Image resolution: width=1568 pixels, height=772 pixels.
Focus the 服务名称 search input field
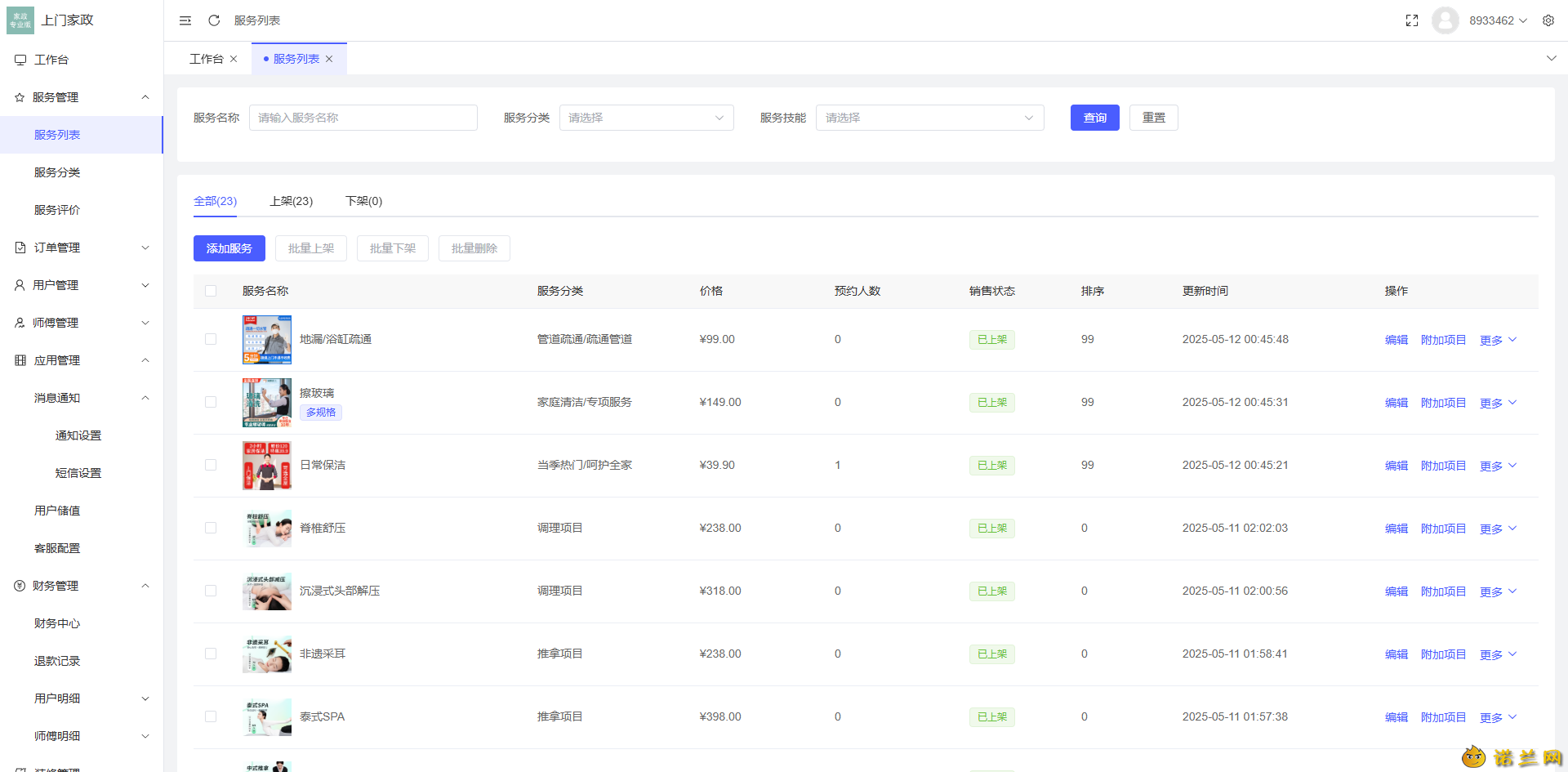point(363,118)
